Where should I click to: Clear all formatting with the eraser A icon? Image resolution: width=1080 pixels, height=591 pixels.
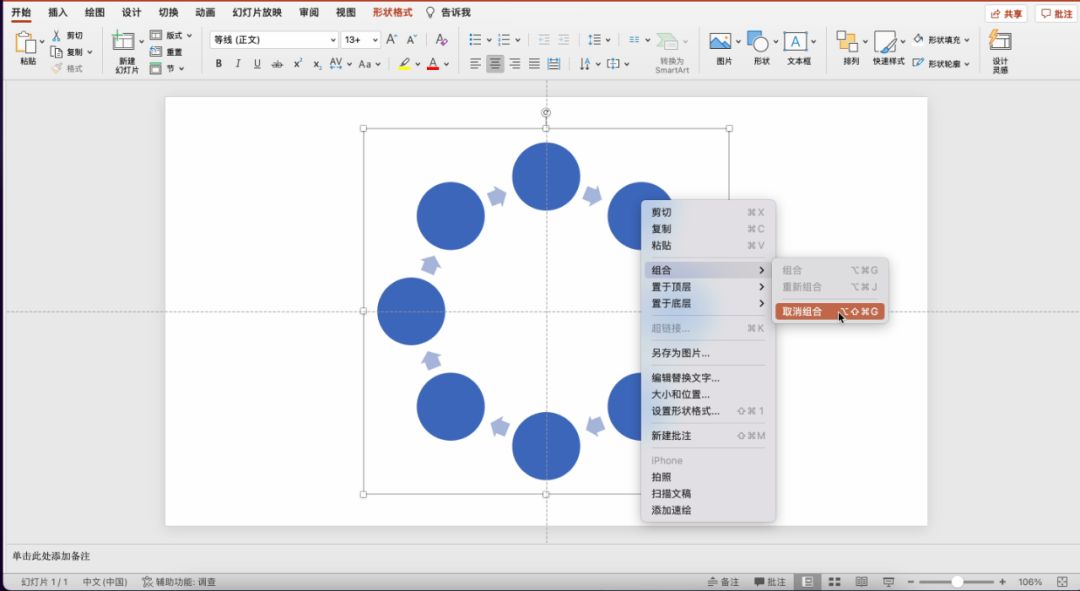point(442,40)
